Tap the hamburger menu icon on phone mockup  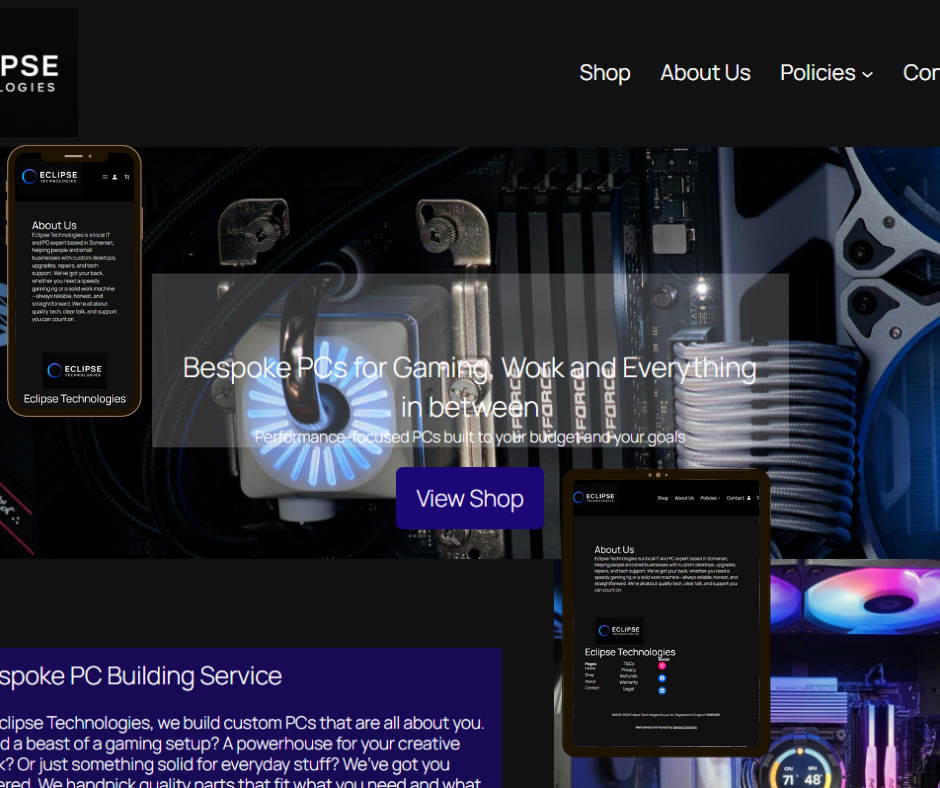[x=105, y=177]
